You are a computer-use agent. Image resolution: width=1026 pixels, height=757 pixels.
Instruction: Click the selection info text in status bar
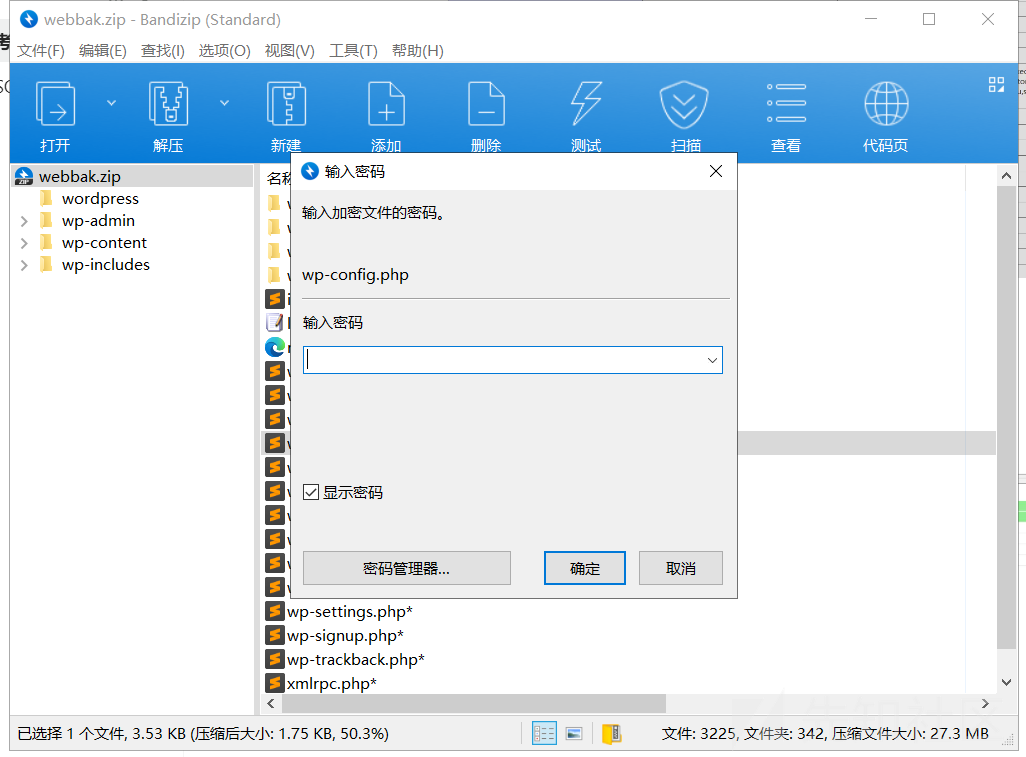[203, 733]
